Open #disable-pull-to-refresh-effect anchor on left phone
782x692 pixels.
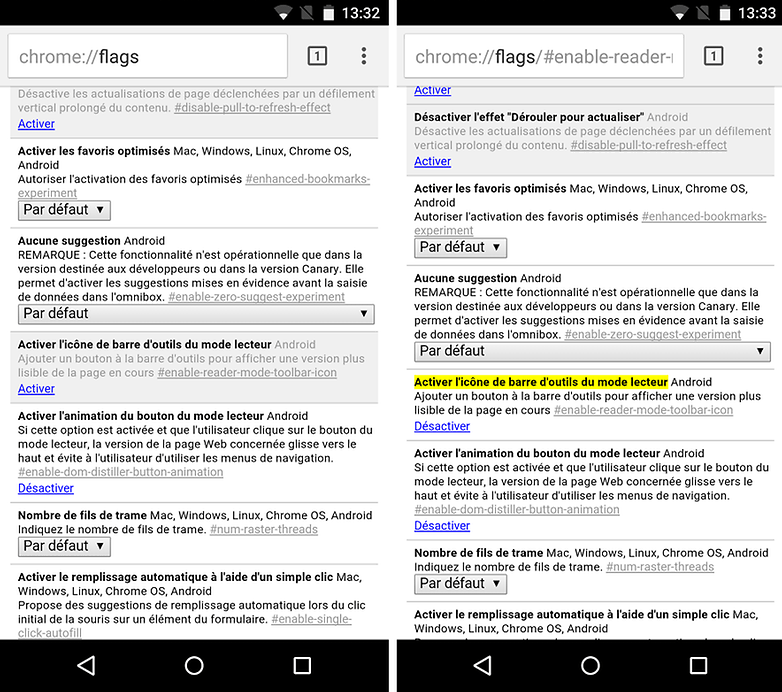[x=252, y=108]
